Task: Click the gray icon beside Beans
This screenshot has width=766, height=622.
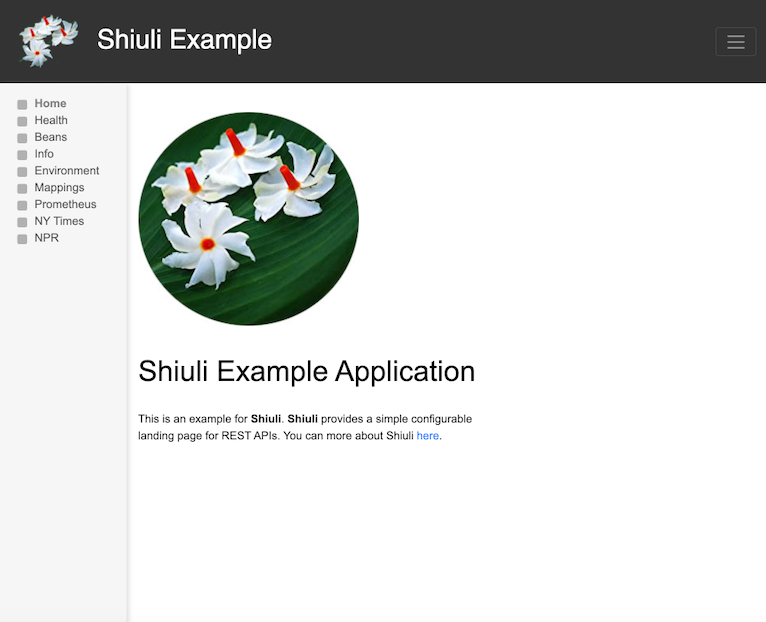Action: pyautogui.click(x=22, y=138)
